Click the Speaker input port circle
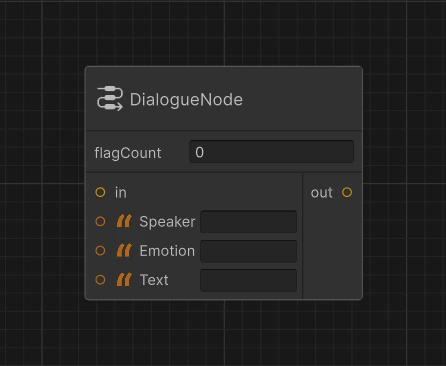Viewport: 446px width, 366px height. click(100, 221)
